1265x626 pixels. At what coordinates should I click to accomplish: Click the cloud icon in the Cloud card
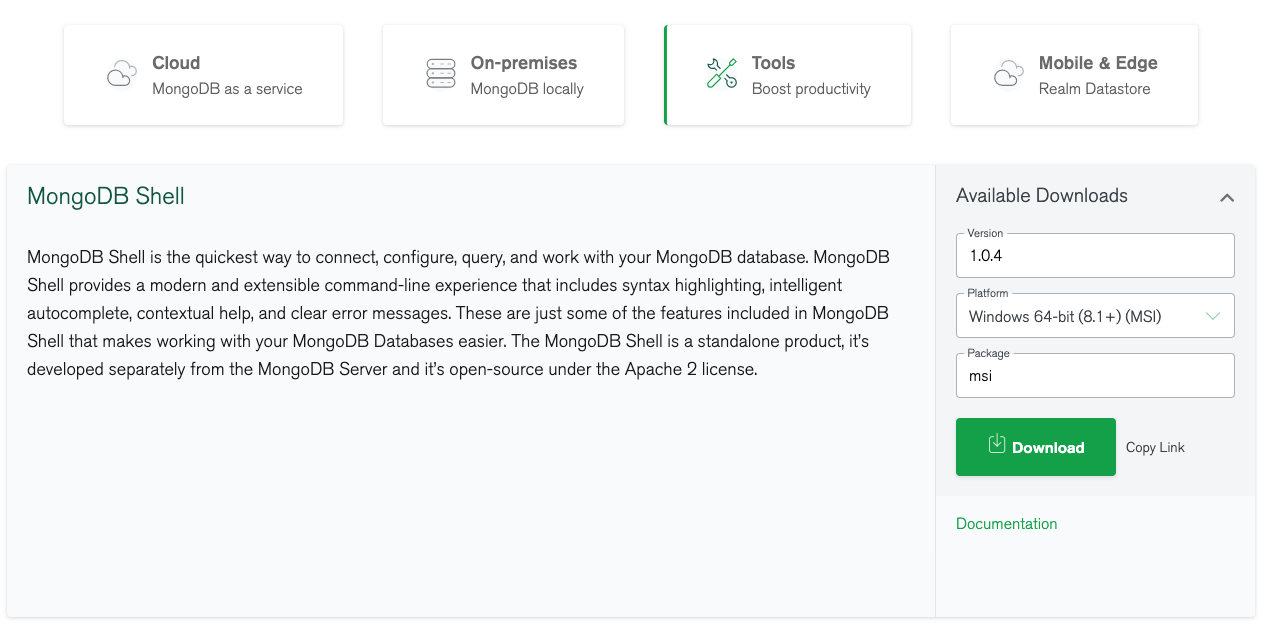[122, 75]
